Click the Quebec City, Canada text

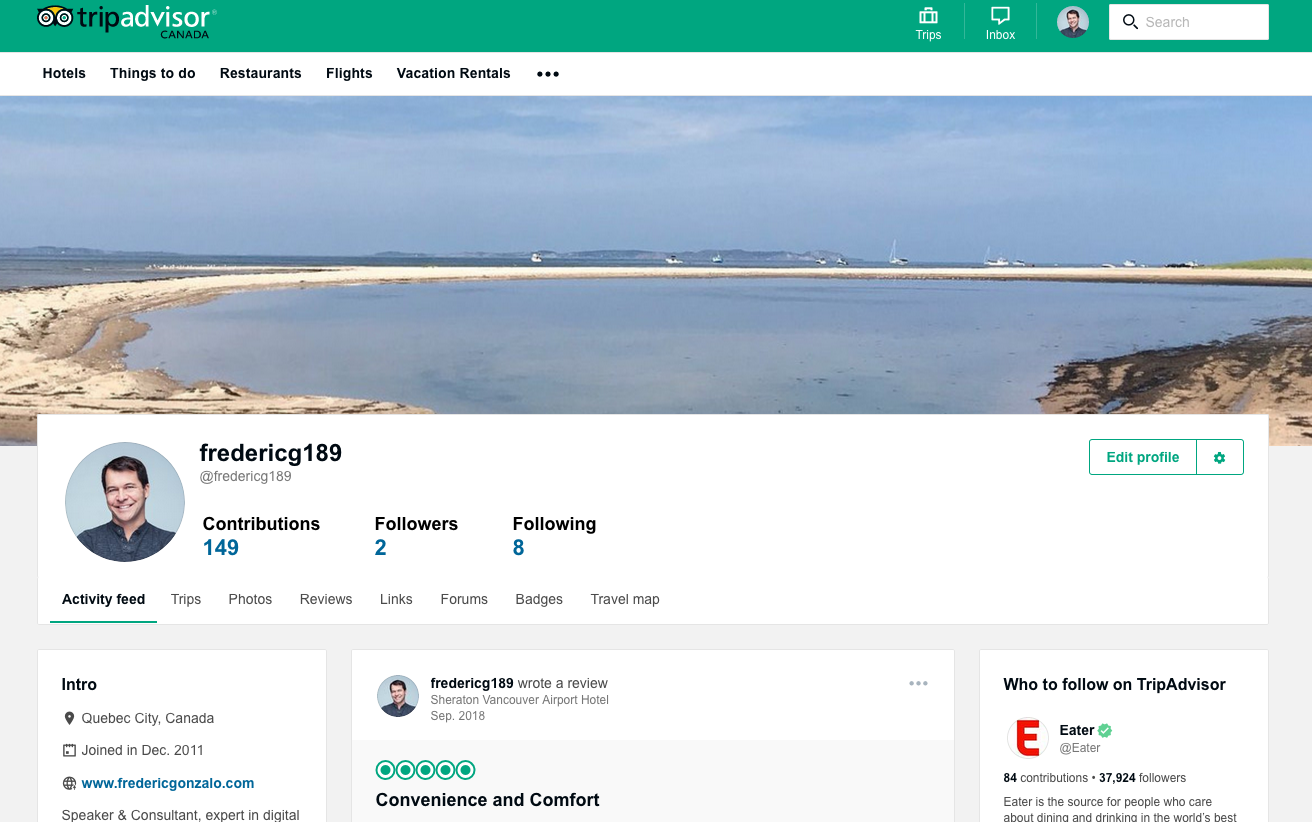tap(148, 718)
